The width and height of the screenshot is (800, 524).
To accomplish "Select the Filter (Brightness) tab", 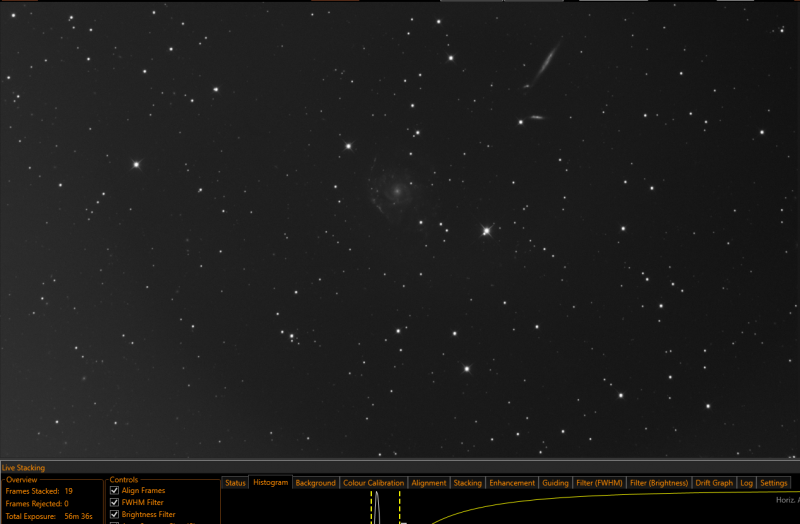I will pyautogui.click(x=659, y=483).
